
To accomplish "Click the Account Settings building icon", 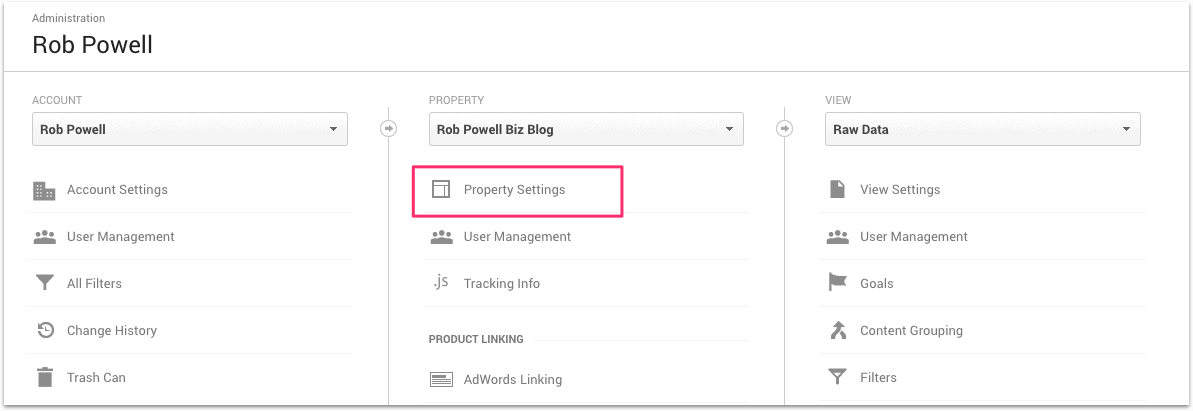I will coord(44,190).
